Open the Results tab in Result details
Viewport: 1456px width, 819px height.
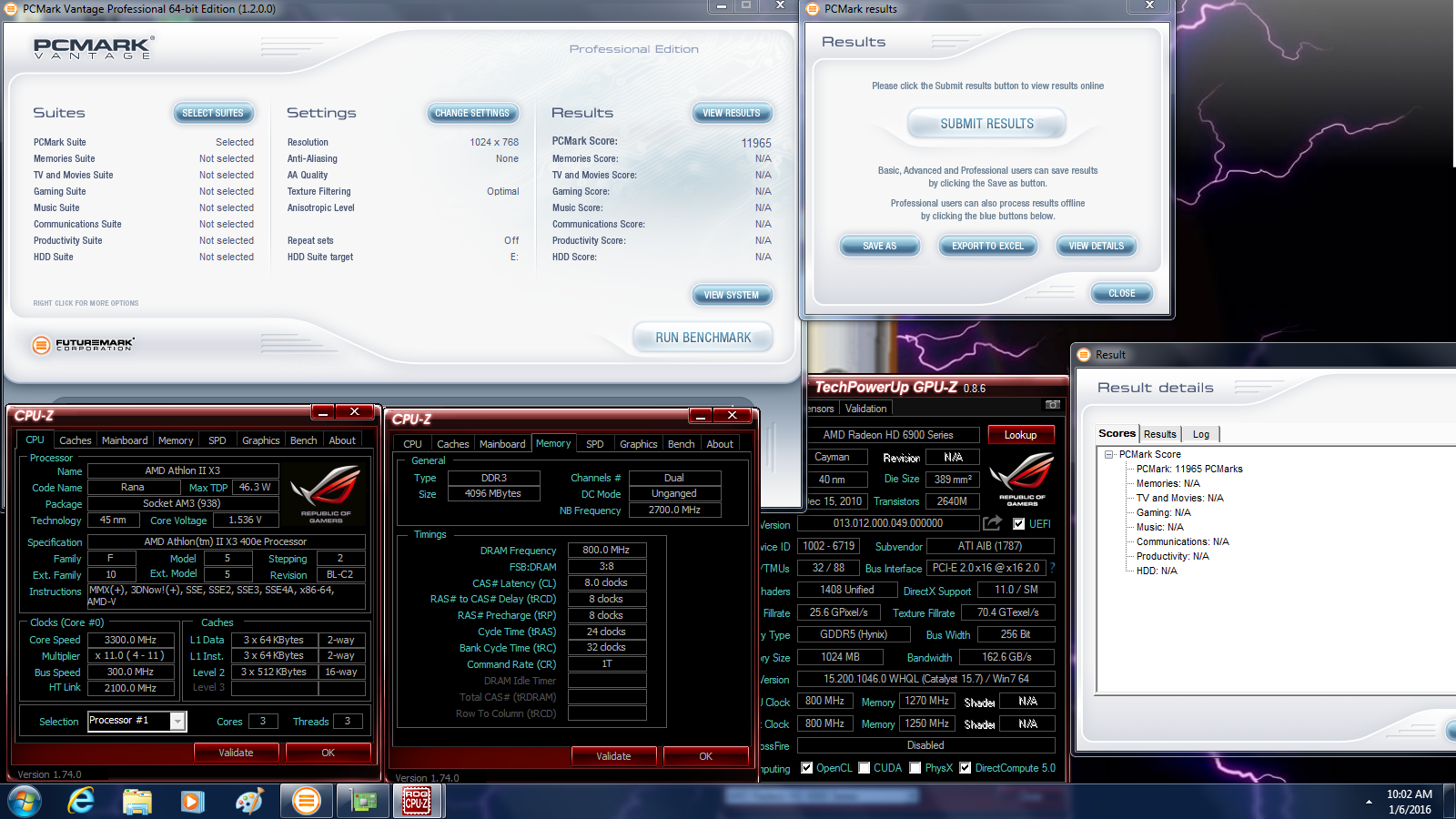[1160, 434]
